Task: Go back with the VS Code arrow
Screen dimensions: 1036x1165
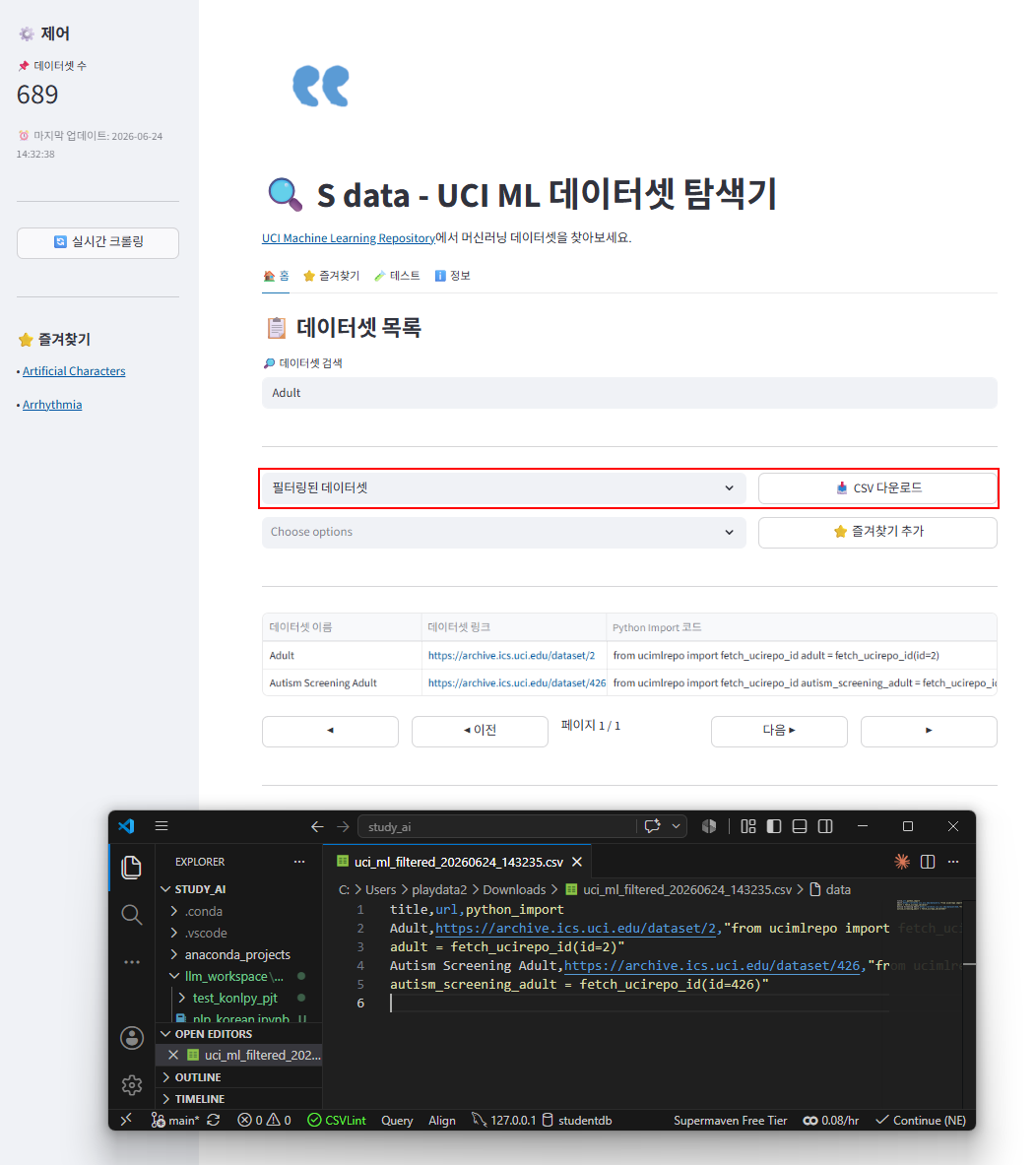Action: 317,826
